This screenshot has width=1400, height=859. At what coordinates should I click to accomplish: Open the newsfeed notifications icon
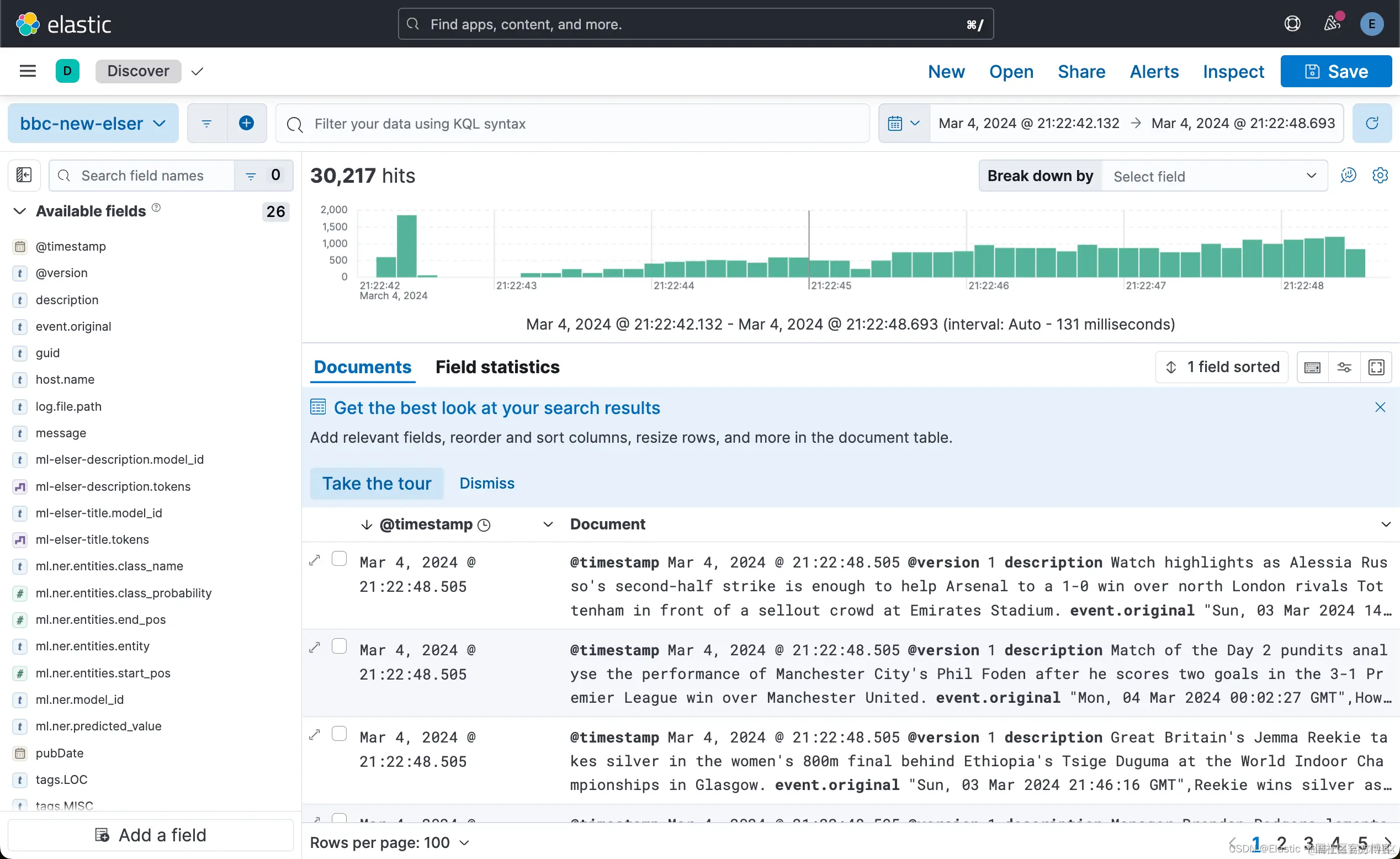click(1332, 24)
